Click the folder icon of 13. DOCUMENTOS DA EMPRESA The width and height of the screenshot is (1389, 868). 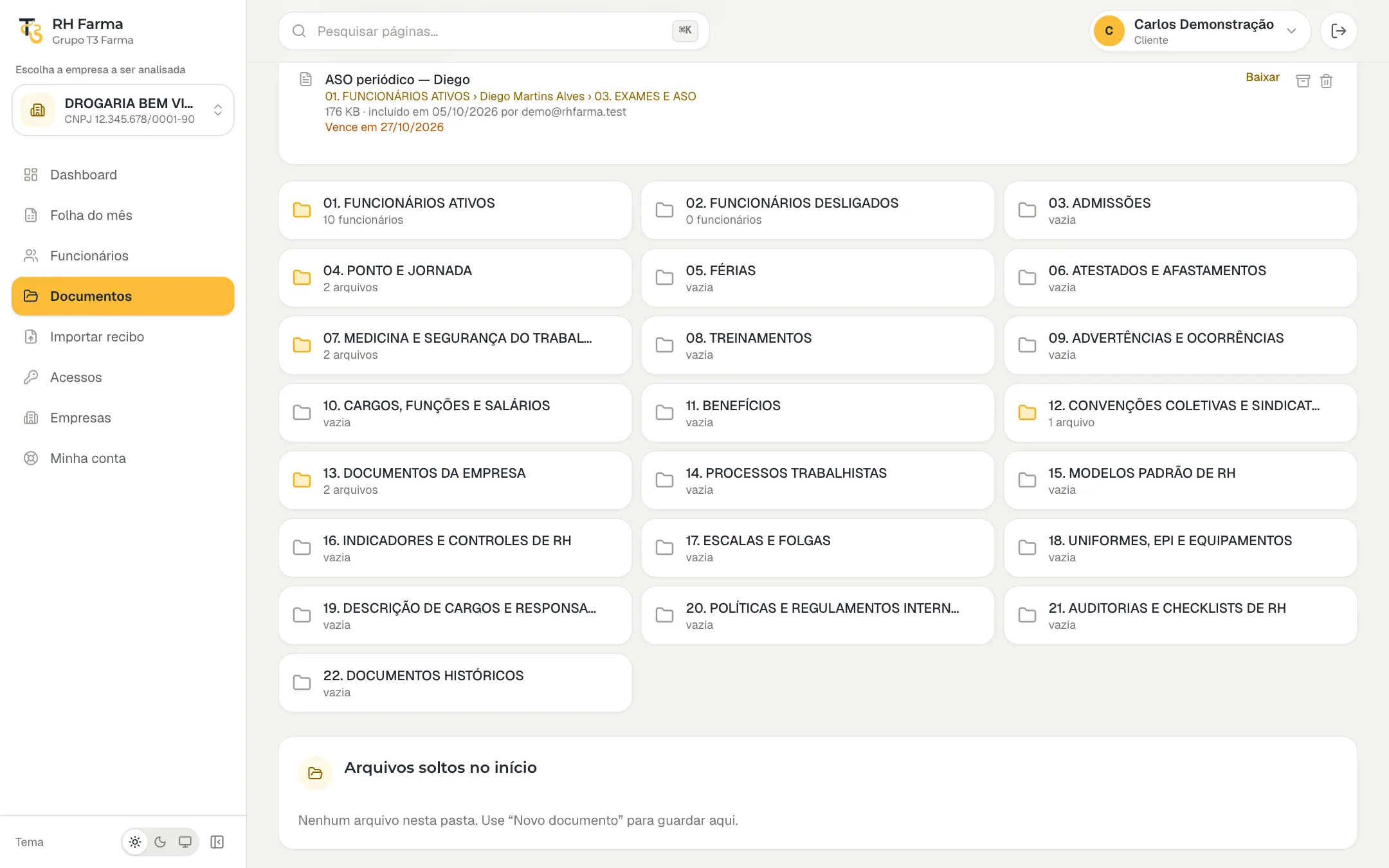tap(302, 480)
